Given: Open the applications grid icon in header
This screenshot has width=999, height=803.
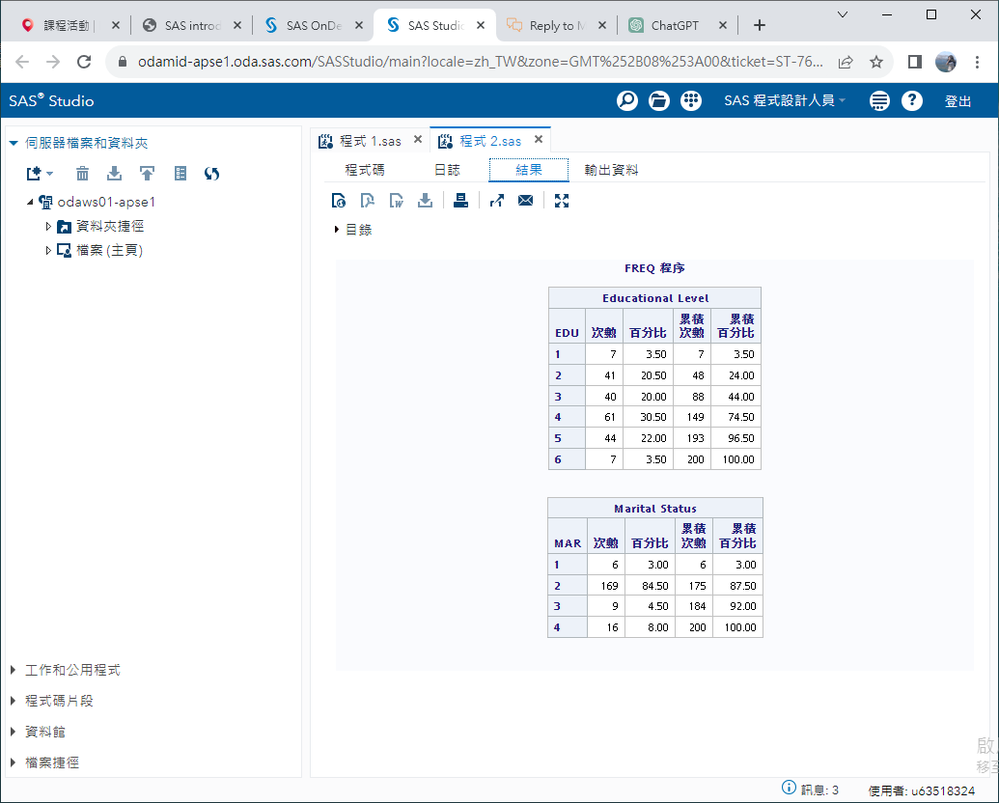Looking at the screenshot, I should [x=691, y=101].
